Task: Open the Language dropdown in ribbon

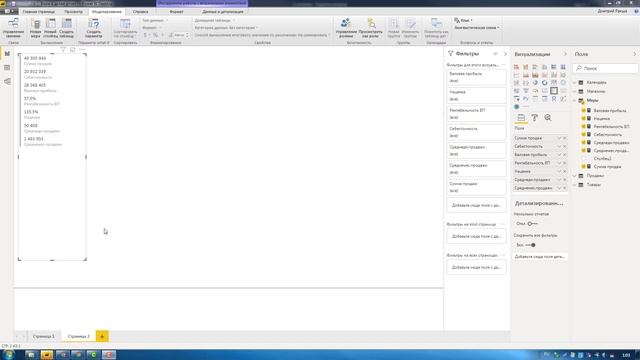Action: coord(463,20)
